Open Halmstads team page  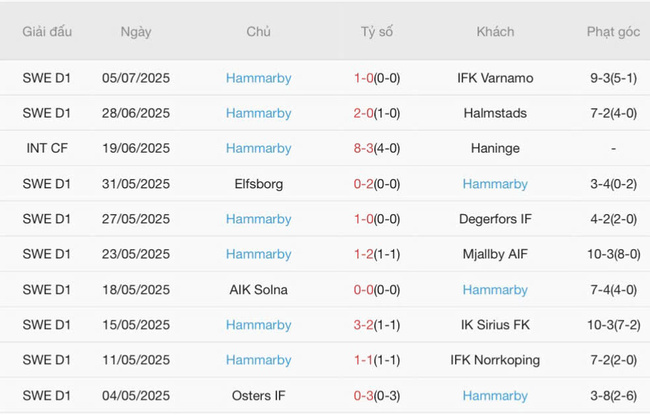click(x=495, y=113)
